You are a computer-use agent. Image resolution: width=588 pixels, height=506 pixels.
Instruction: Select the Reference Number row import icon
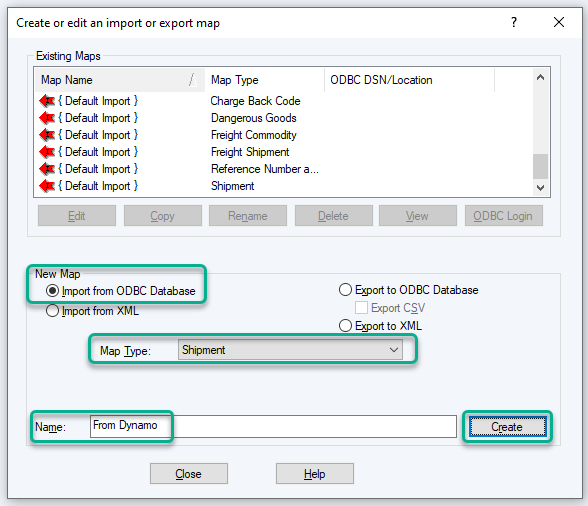point(47,169)
